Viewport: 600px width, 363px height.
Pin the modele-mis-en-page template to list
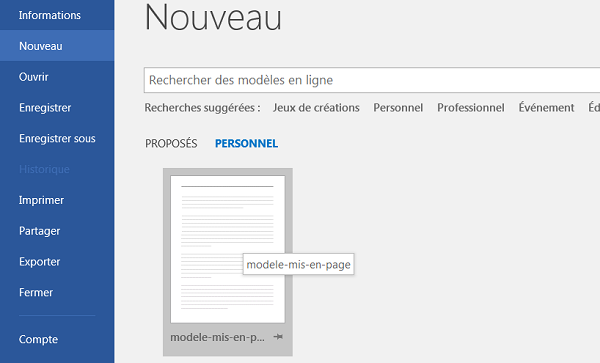278,337
